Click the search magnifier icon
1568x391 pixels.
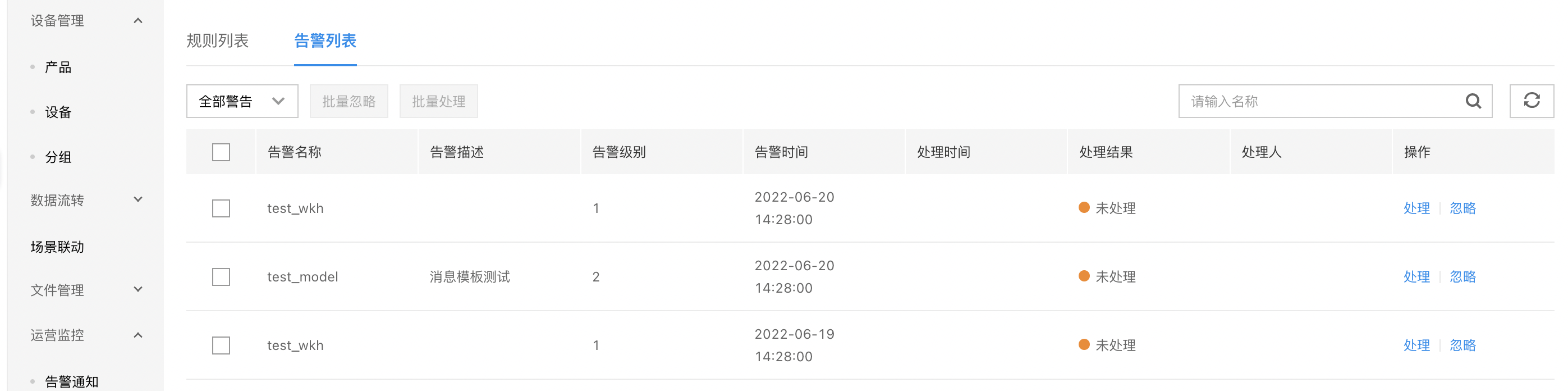click(1473, 101)
